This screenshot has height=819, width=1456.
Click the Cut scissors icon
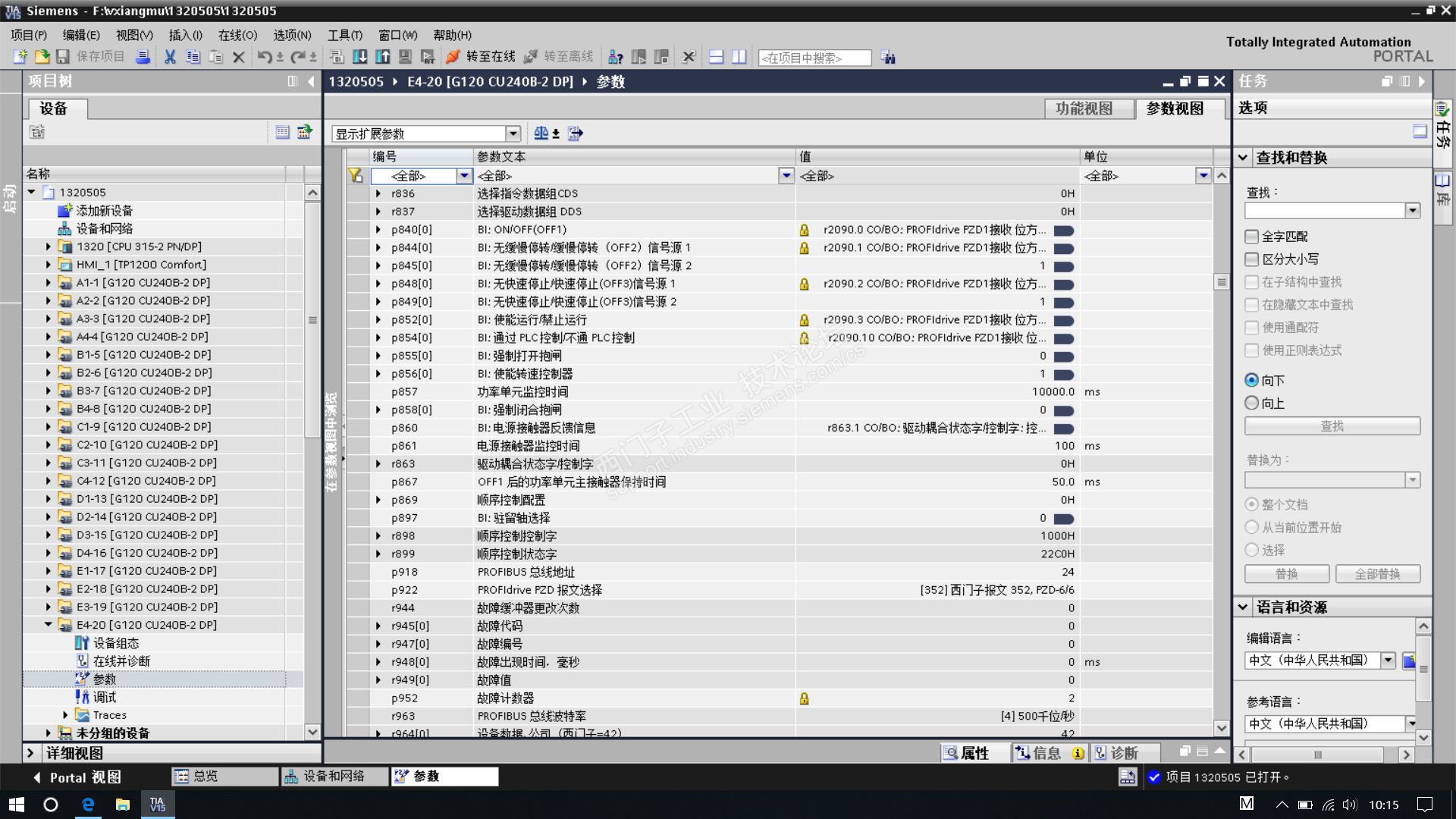[170, 57]
